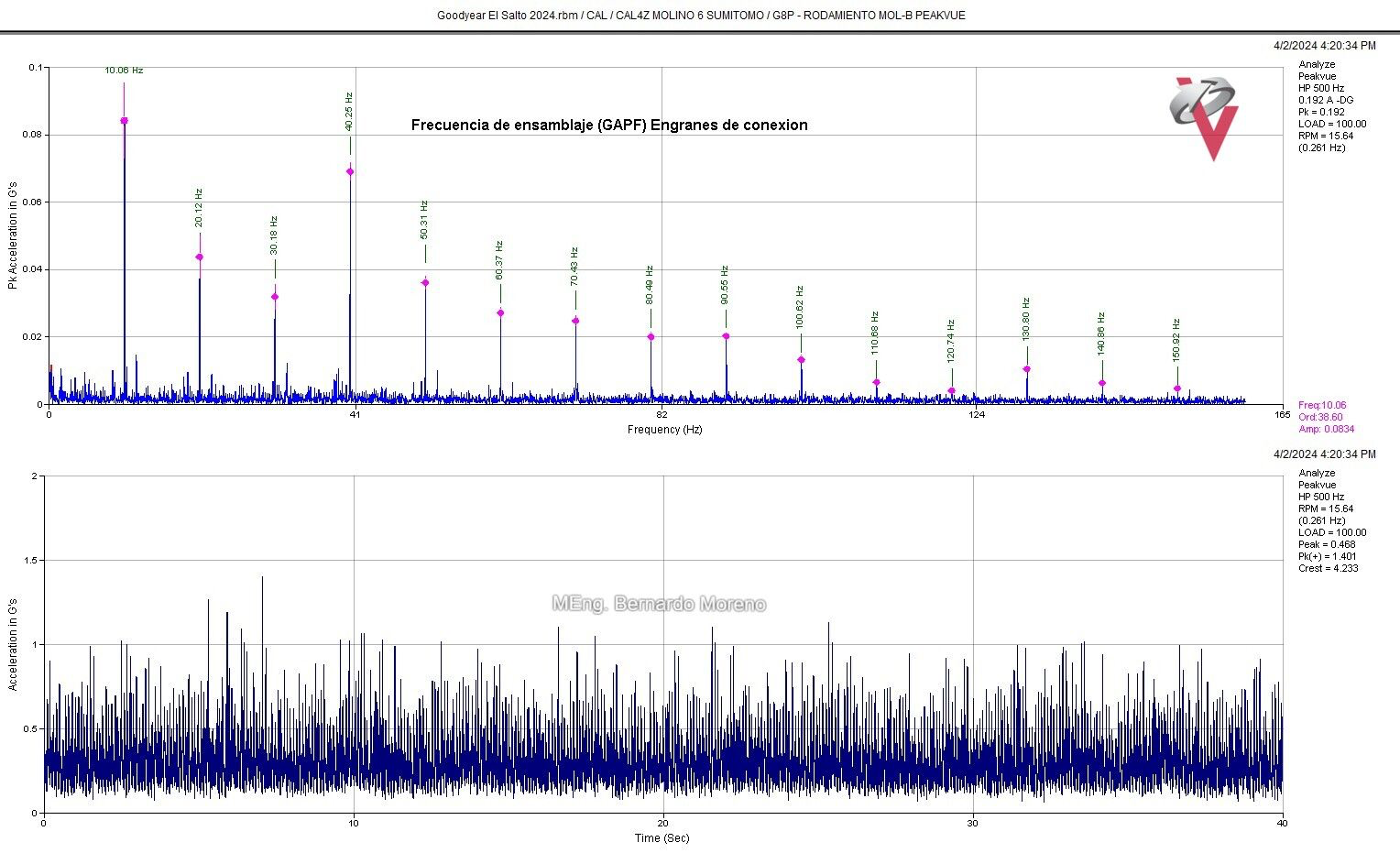Viewport: 1400px width, 864px height.
Task: Click the red V logo in the spectrum plot
Action: tap(1204, 119)
